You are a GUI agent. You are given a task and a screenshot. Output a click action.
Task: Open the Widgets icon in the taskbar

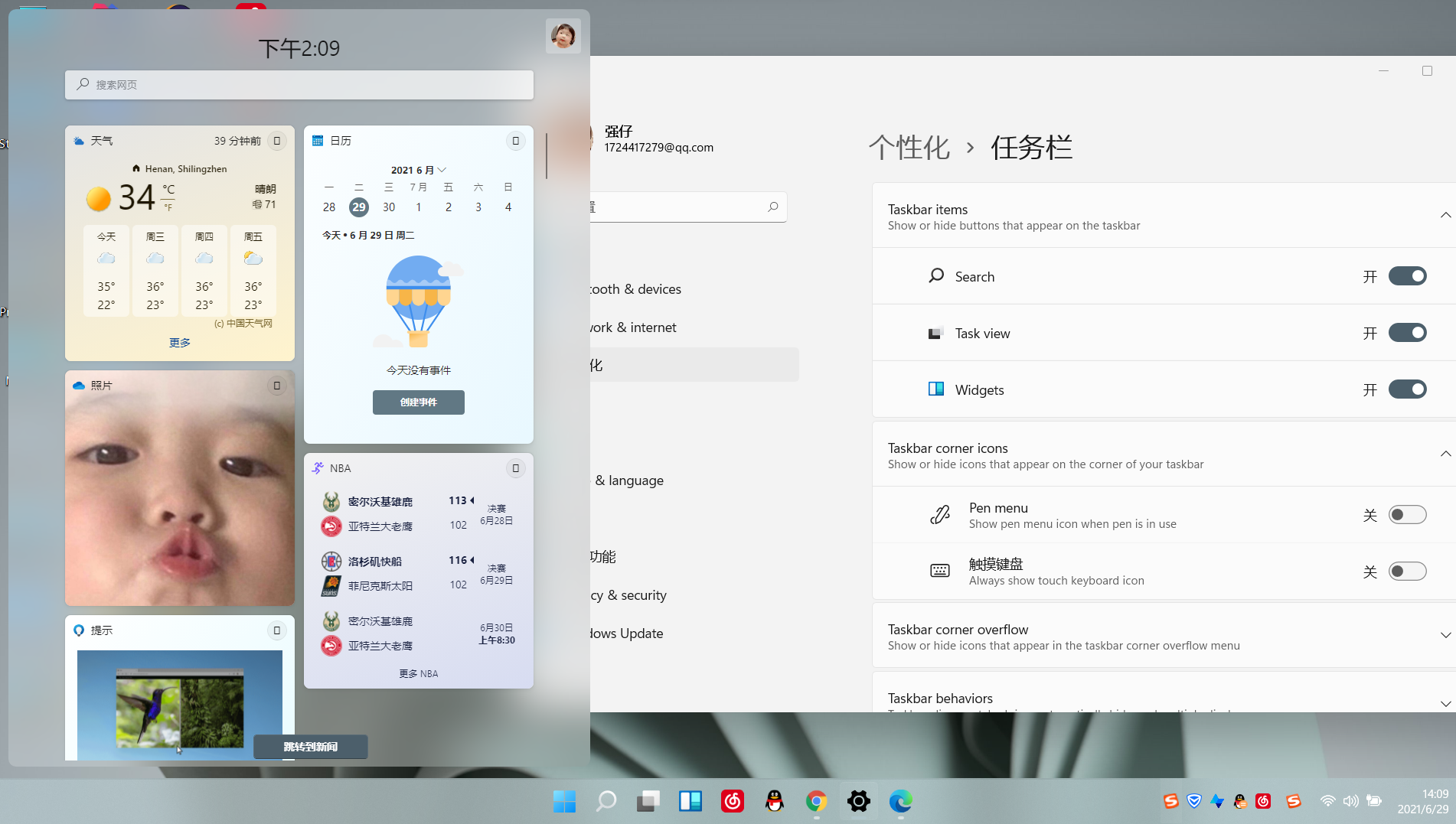coord(690,801)
